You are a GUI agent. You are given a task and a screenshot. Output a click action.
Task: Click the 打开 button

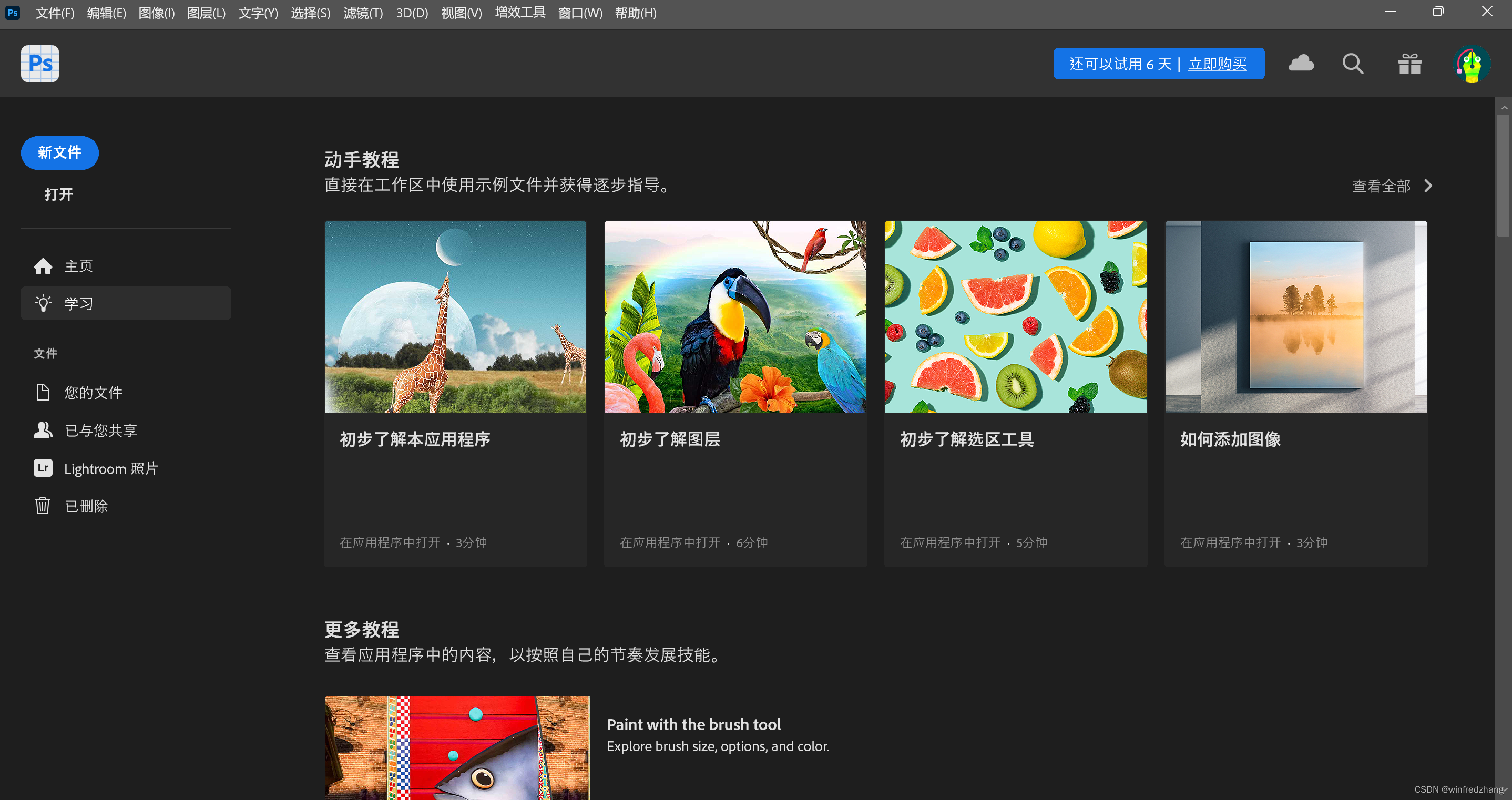tap(59, 194)
